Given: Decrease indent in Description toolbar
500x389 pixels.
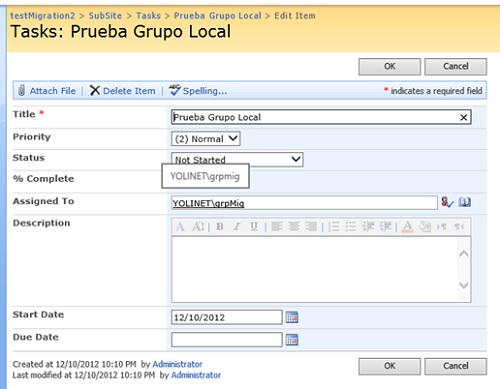Looking at the screenshot, I should pyautogui.click(x=368, y=227).
